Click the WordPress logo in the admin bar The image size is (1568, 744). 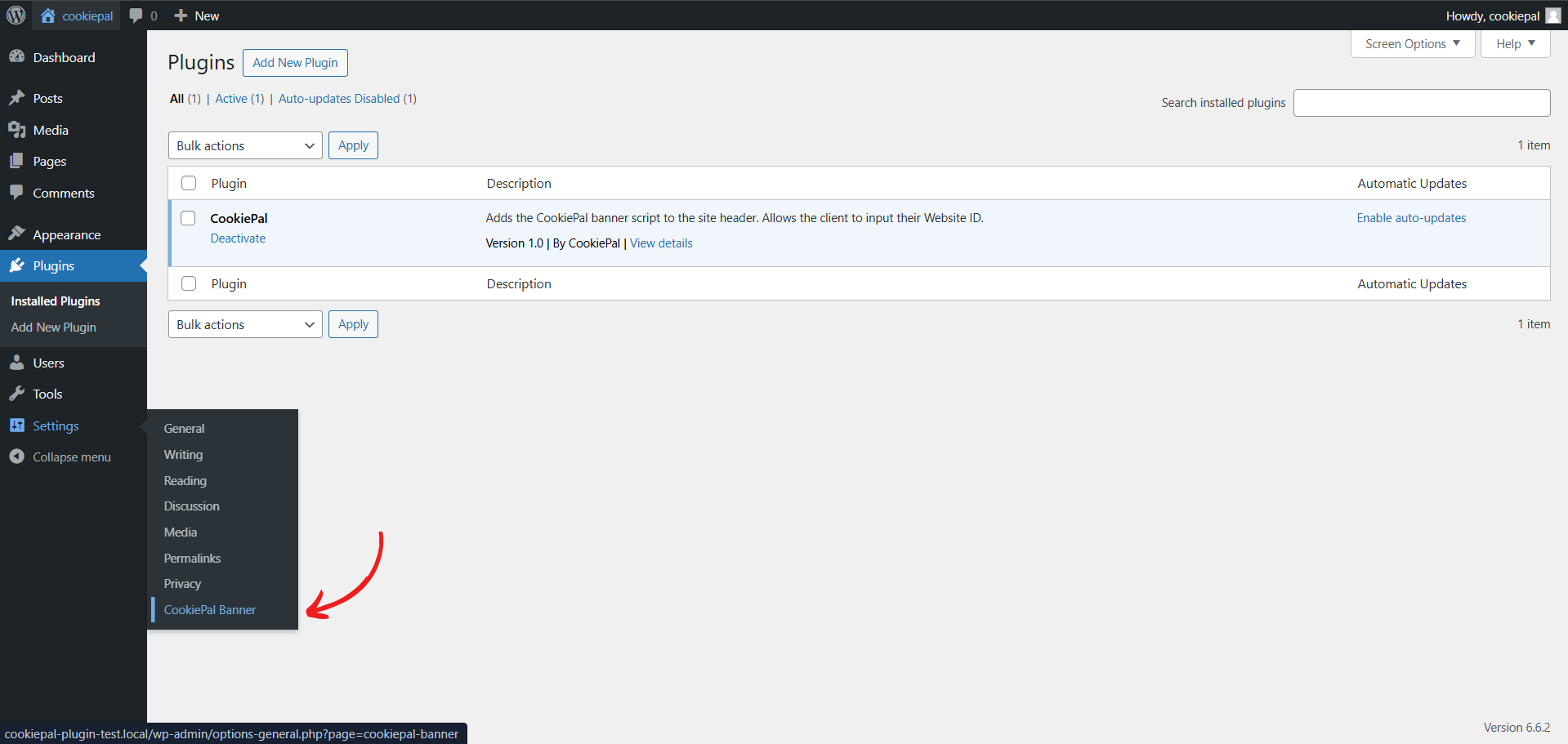tap(16, 15)
